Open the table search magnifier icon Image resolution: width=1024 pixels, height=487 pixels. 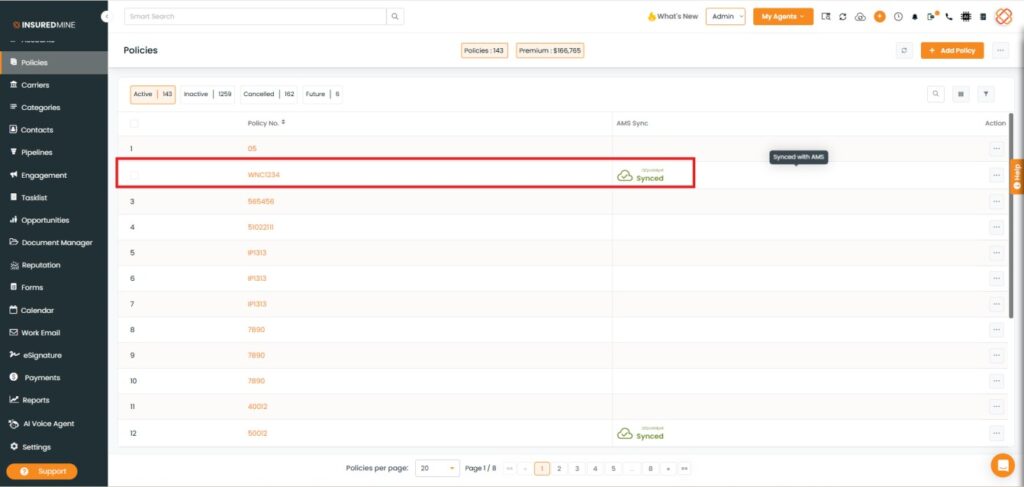936,94
